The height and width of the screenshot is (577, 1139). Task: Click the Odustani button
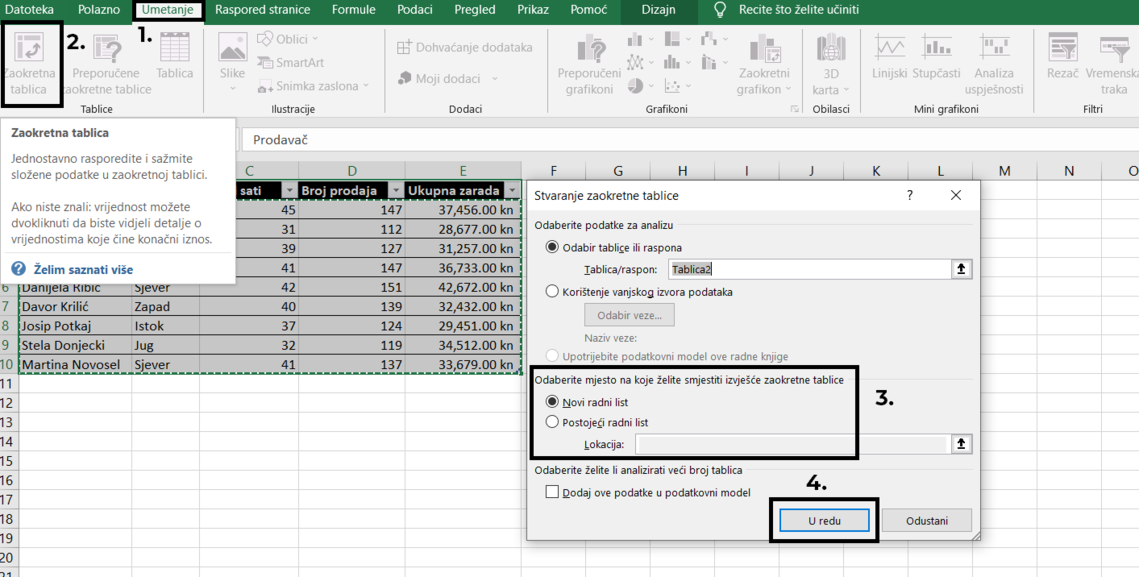coord(926,520)
